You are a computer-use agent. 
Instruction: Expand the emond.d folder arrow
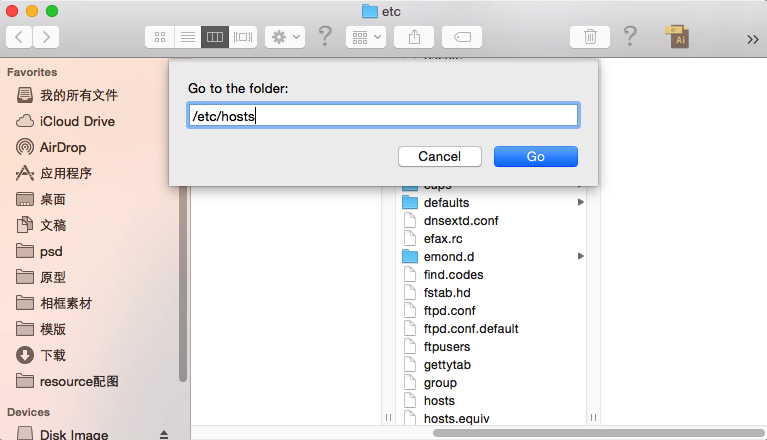(x=580, y=256)
